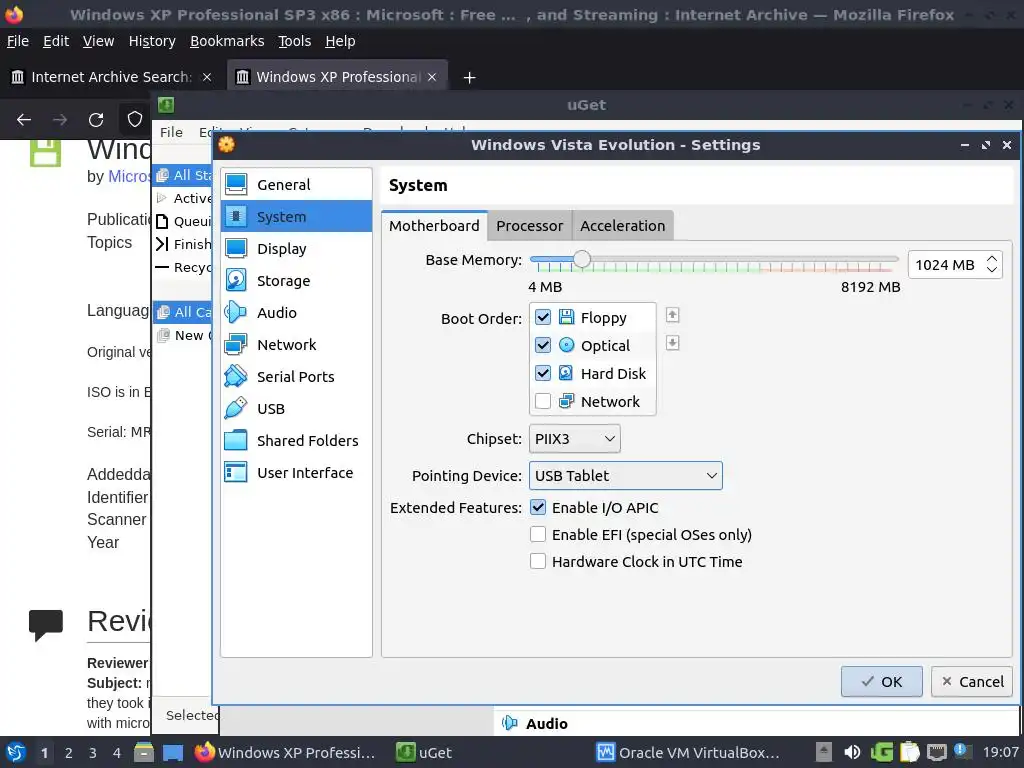The width and height of the screenshot is (1024, 768).
Task: Close the Windows XP Professional tab
Action: point(432,77)
